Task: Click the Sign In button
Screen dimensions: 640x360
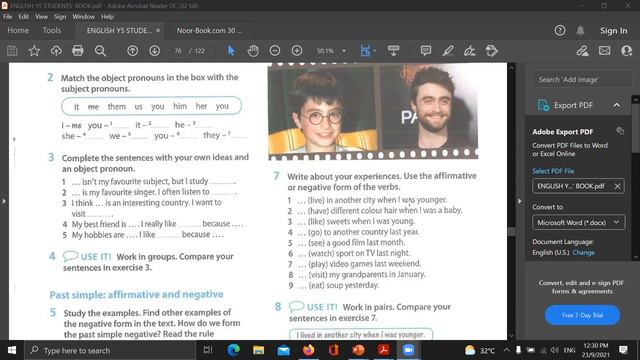Action: [x=613, y=31]
